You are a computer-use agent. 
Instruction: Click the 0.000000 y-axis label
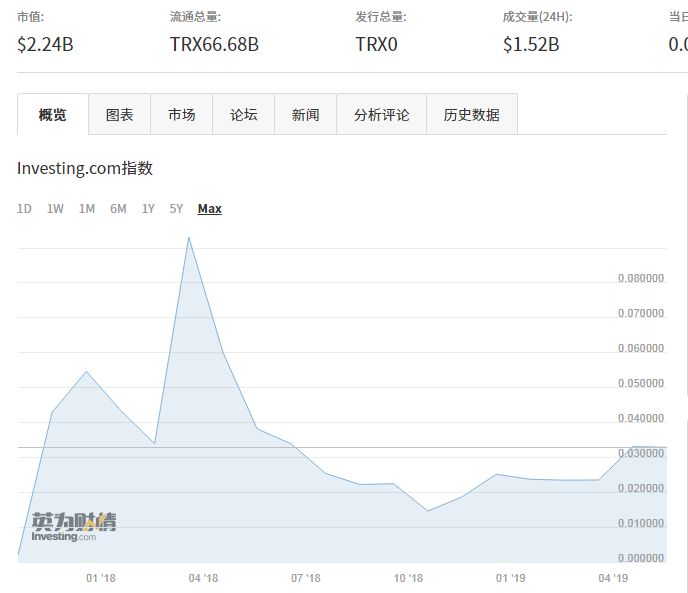pyautogui.click(x=641, y=558)
